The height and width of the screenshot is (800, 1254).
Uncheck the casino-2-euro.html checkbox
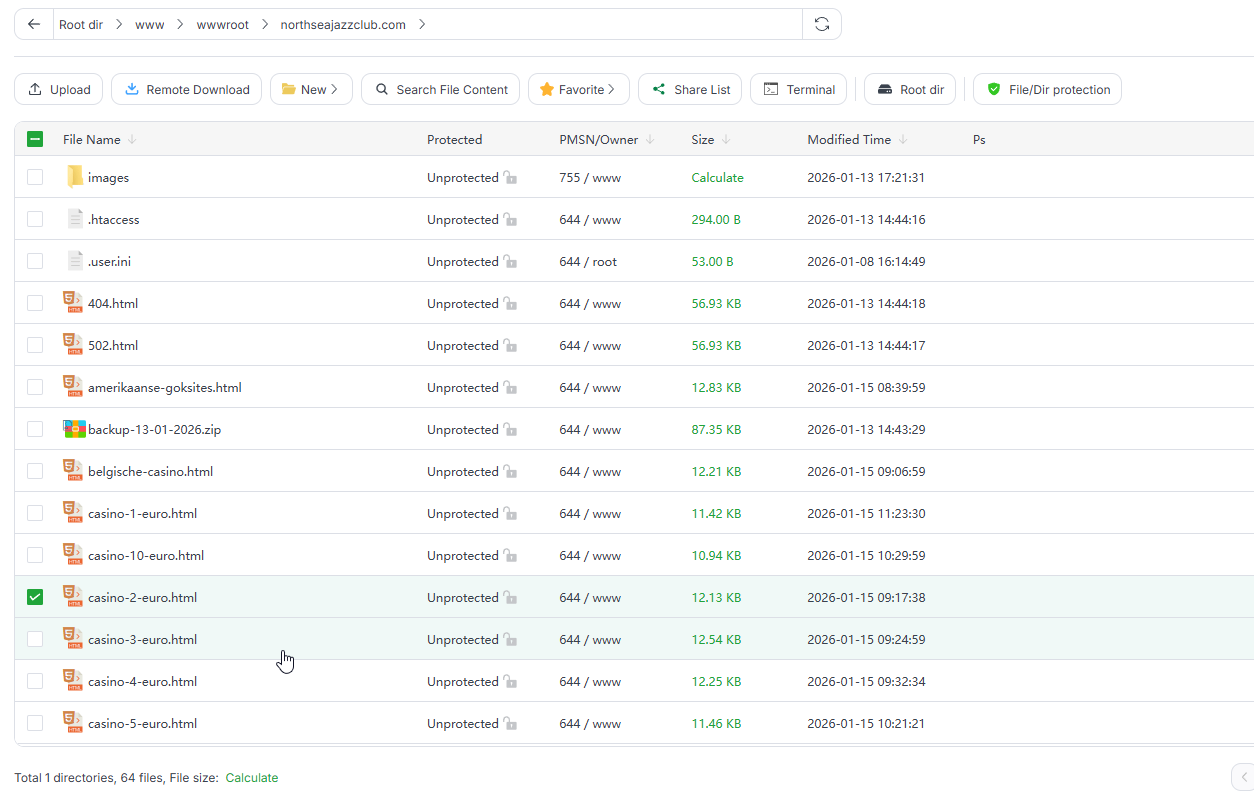click(x=35, y=597)
